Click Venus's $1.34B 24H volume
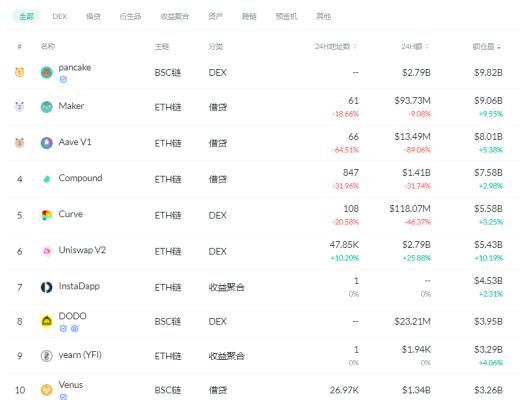The image size is (520, 400). [x=416, y=390]
